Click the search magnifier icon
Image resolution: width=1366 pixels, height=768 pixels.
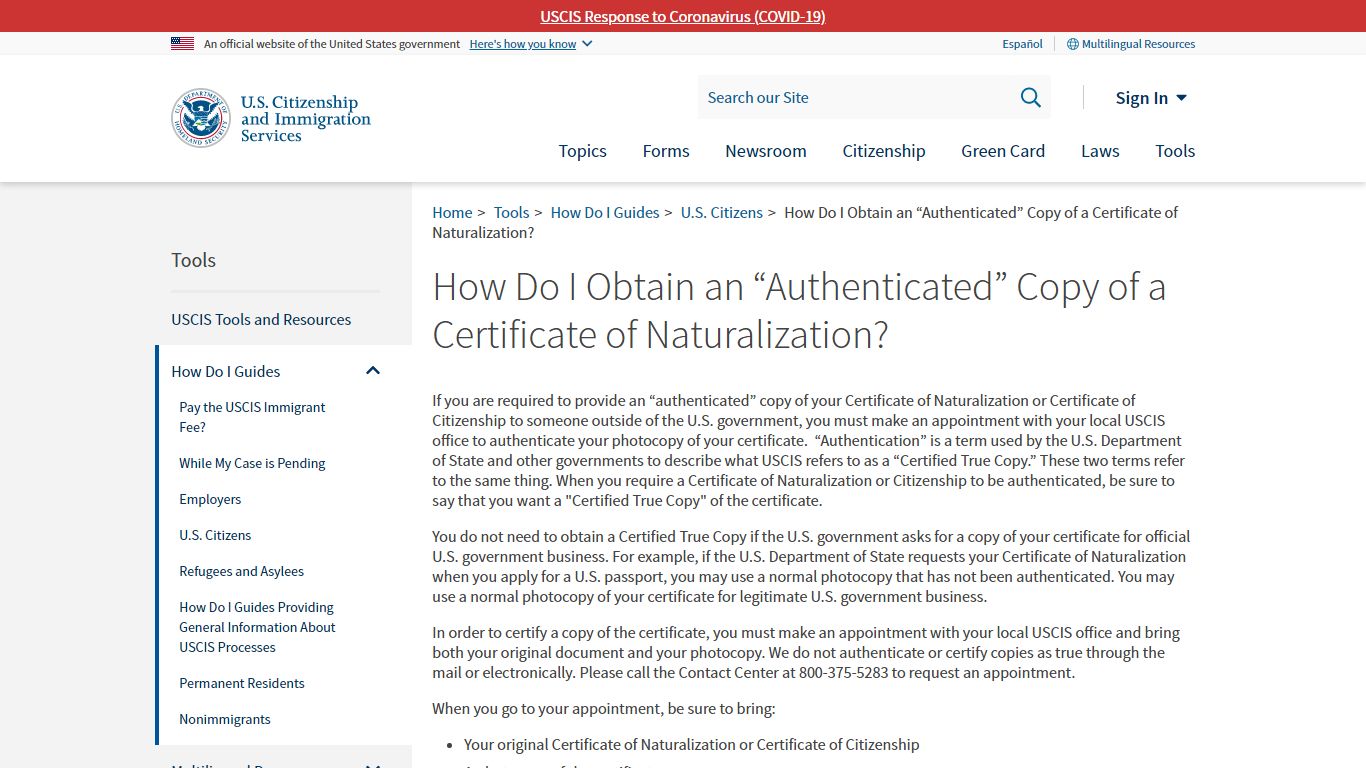(1030, 97)
